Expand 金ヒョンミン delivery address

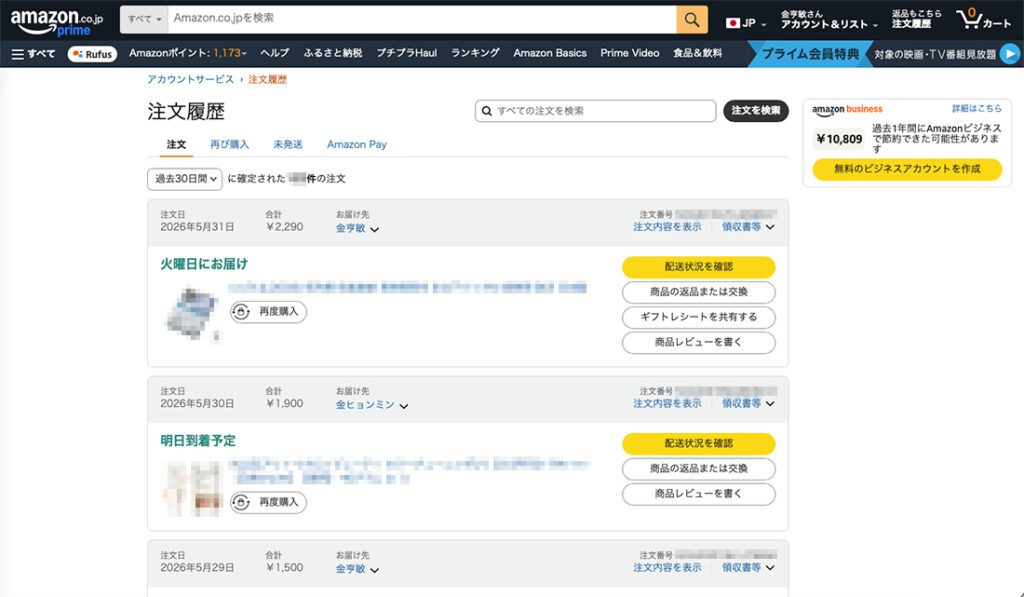point(372,405)
